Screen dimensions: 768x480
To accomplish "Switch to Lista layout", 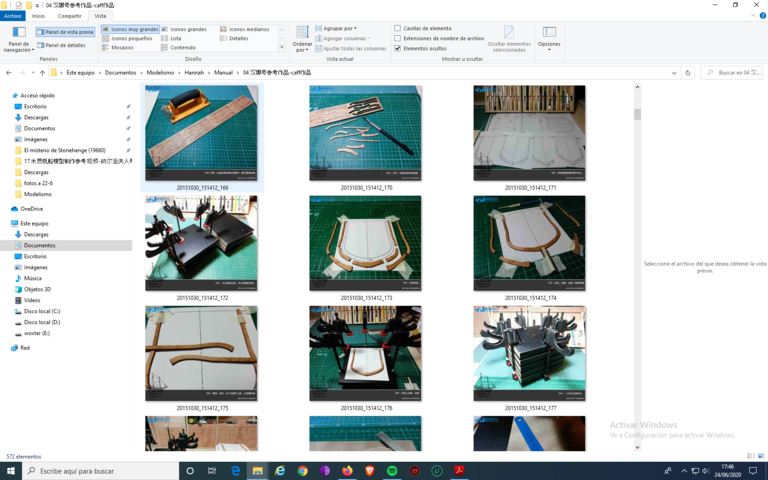I will click(171, 38).
